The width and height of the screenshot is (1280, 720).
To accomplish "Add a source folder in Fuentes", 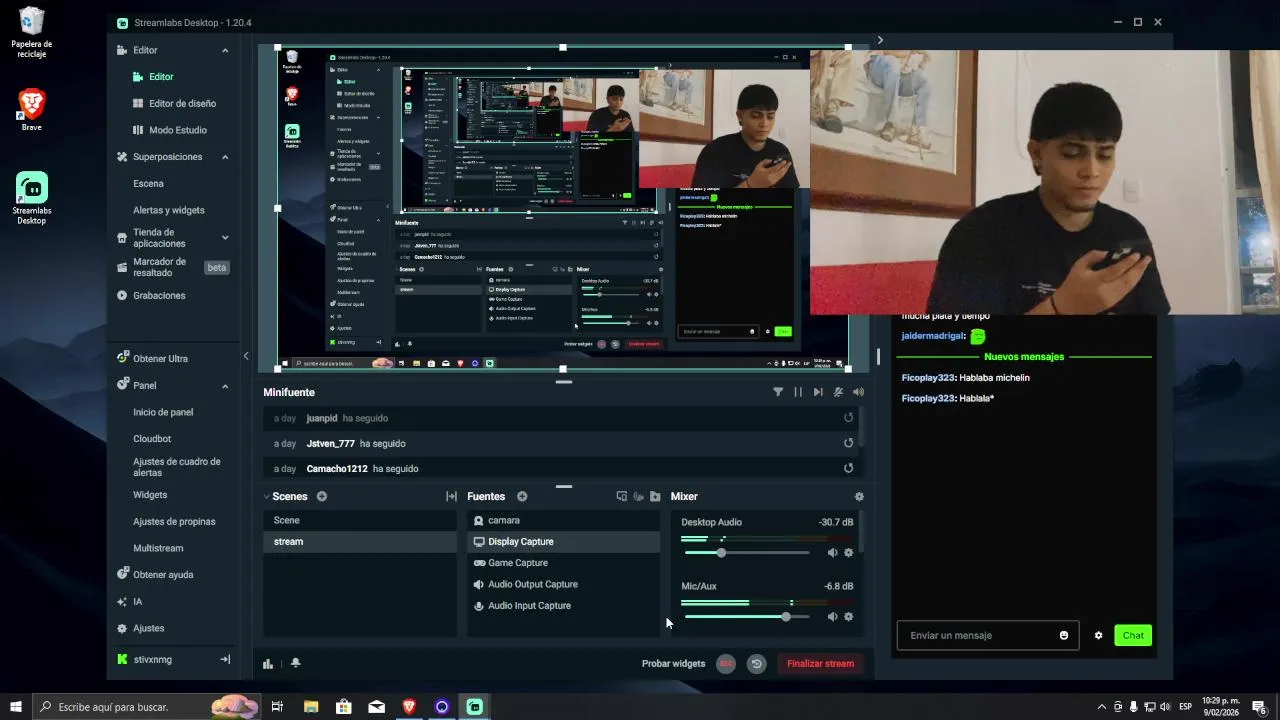I will tap(655, 497).
